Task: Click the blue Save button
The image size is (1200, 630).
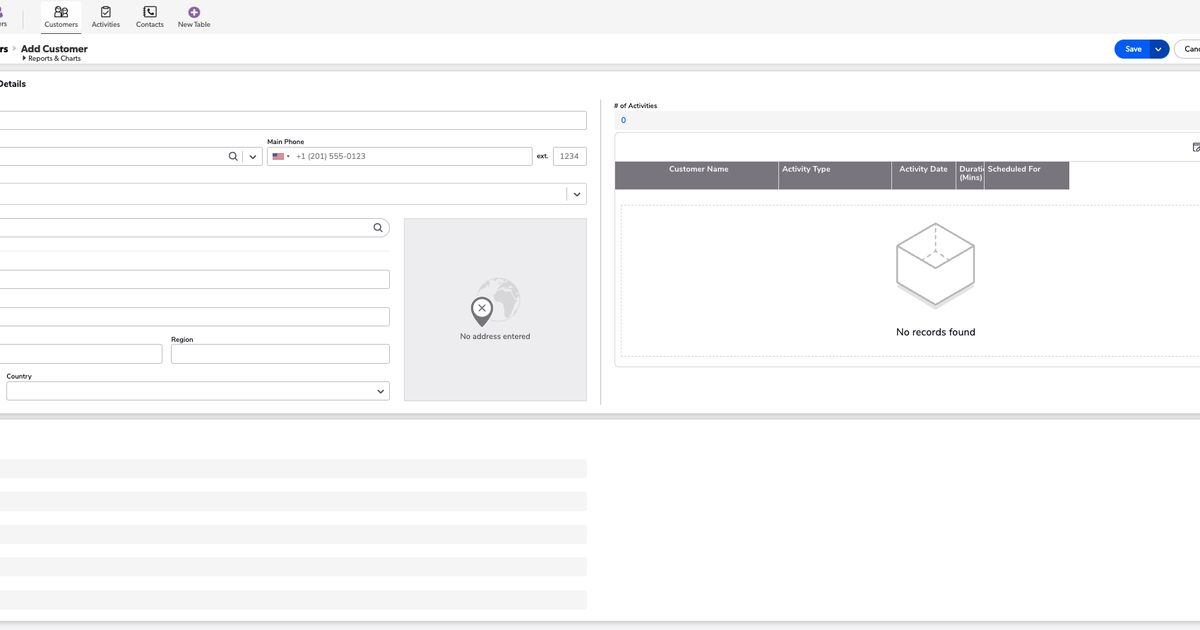Action: 1133,49
